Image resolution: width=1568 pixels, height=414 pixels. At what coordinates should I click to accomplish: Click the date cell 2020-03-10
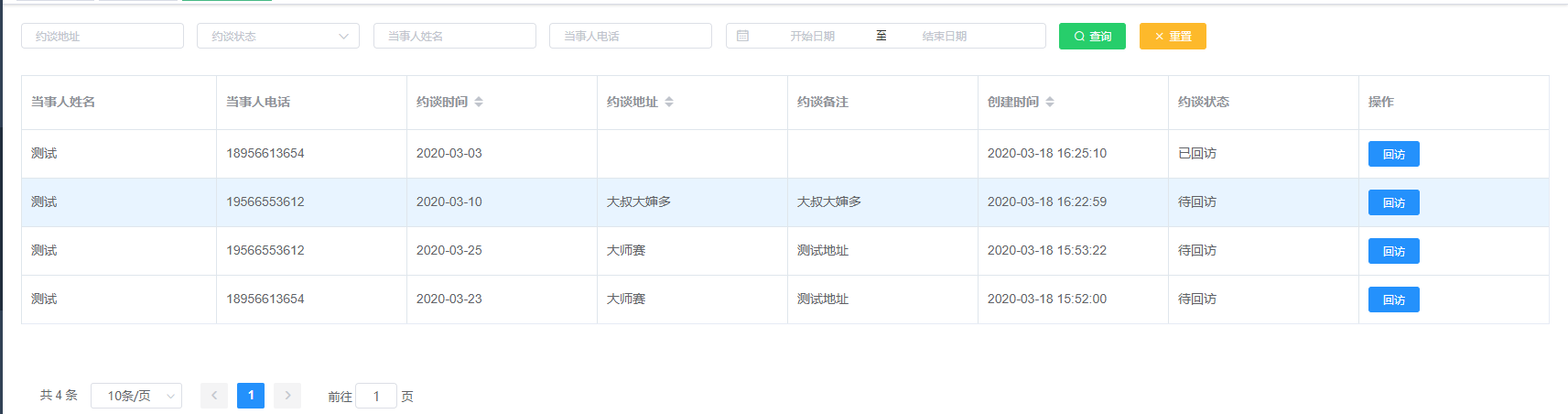449,202
